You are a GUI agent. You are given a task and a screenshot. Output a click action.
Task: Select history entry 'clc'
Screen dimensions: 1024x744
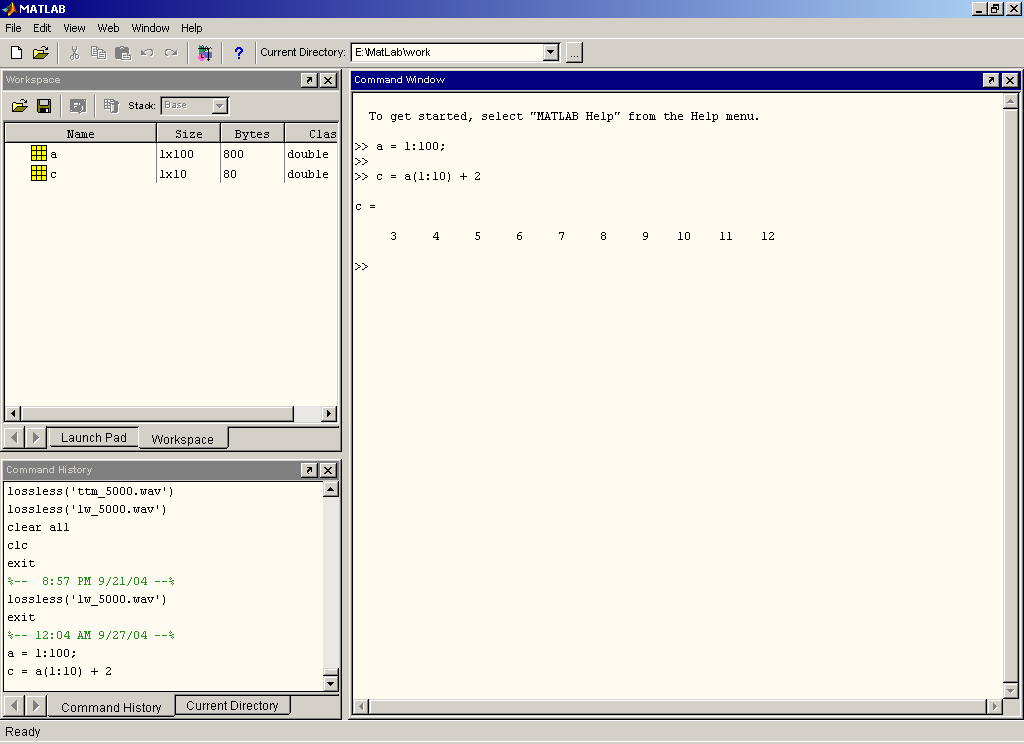(x=18, y=545)
